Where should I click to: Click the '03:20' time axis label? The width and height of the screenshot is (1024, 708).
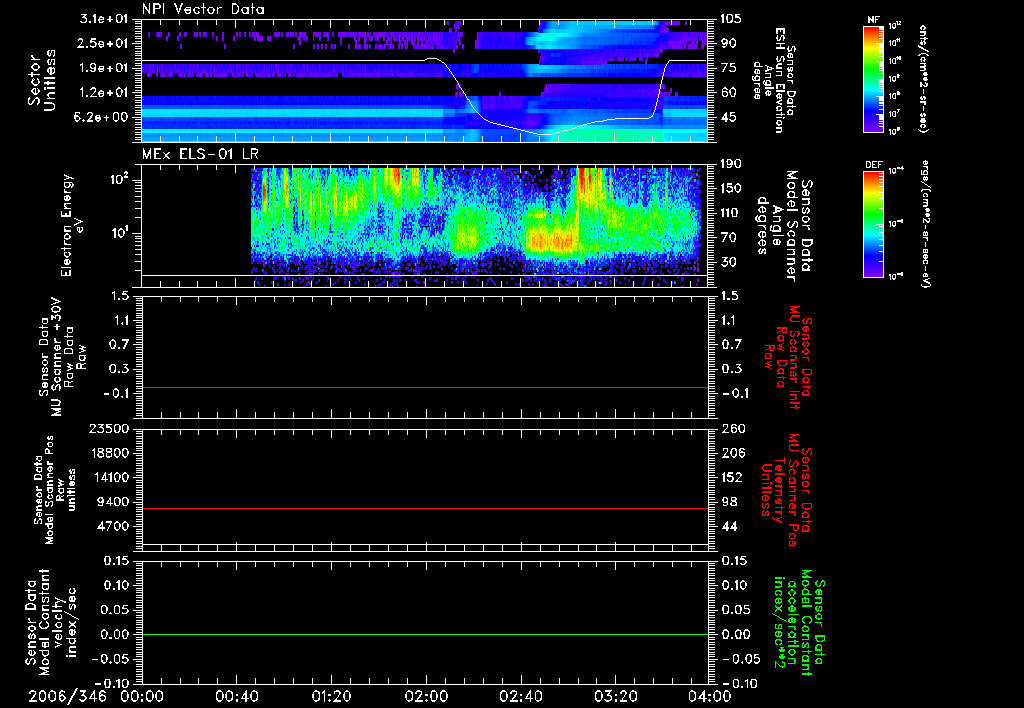pos(615,696)
